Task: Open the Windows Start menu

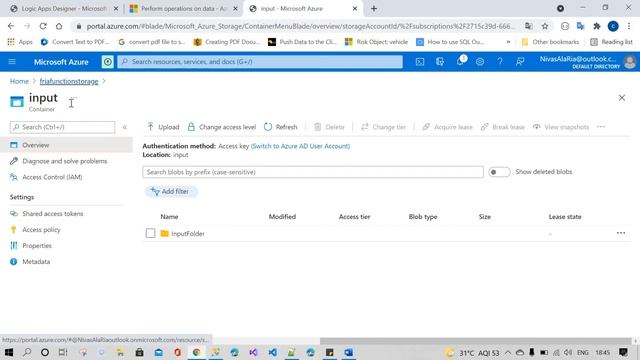Action: pos(9,352)
